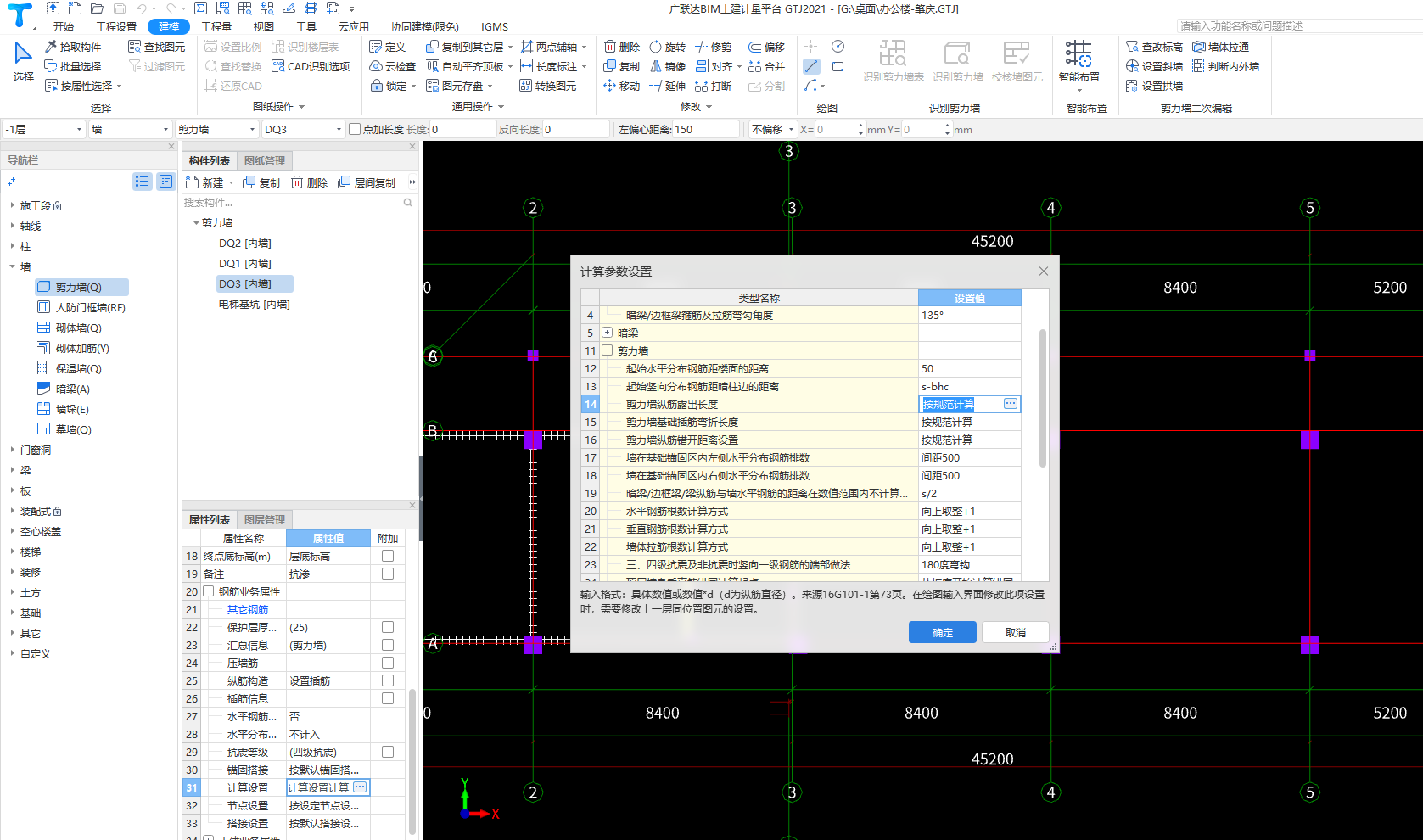This screenshot has width=1423, height=840.
Task: Expand the 暗梁 row in dialog
Action: coord(607,333)
